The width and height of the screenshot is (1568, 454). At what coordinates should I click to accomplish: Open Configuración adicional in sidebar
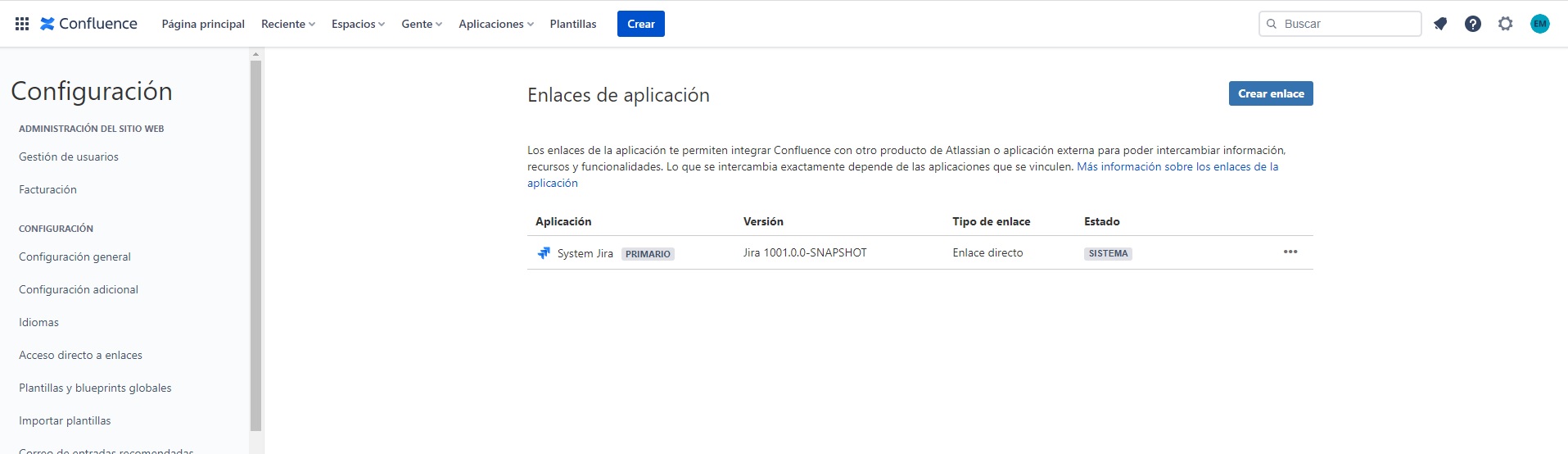(79, 289)
